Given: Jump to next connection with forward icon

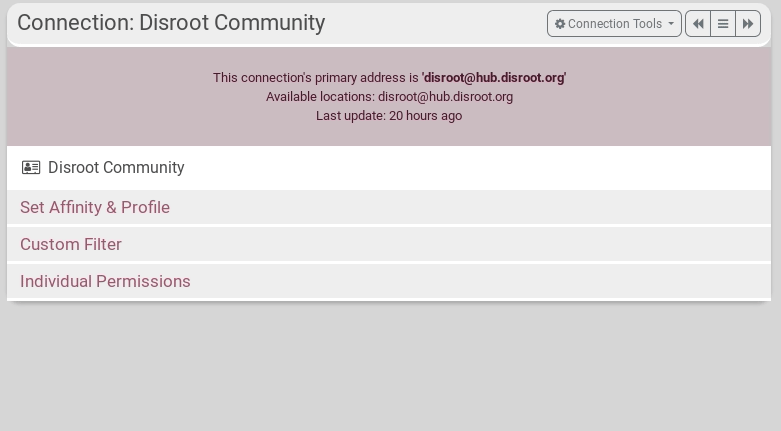Looking at the screenshot, I should click(x=748, y=24).
